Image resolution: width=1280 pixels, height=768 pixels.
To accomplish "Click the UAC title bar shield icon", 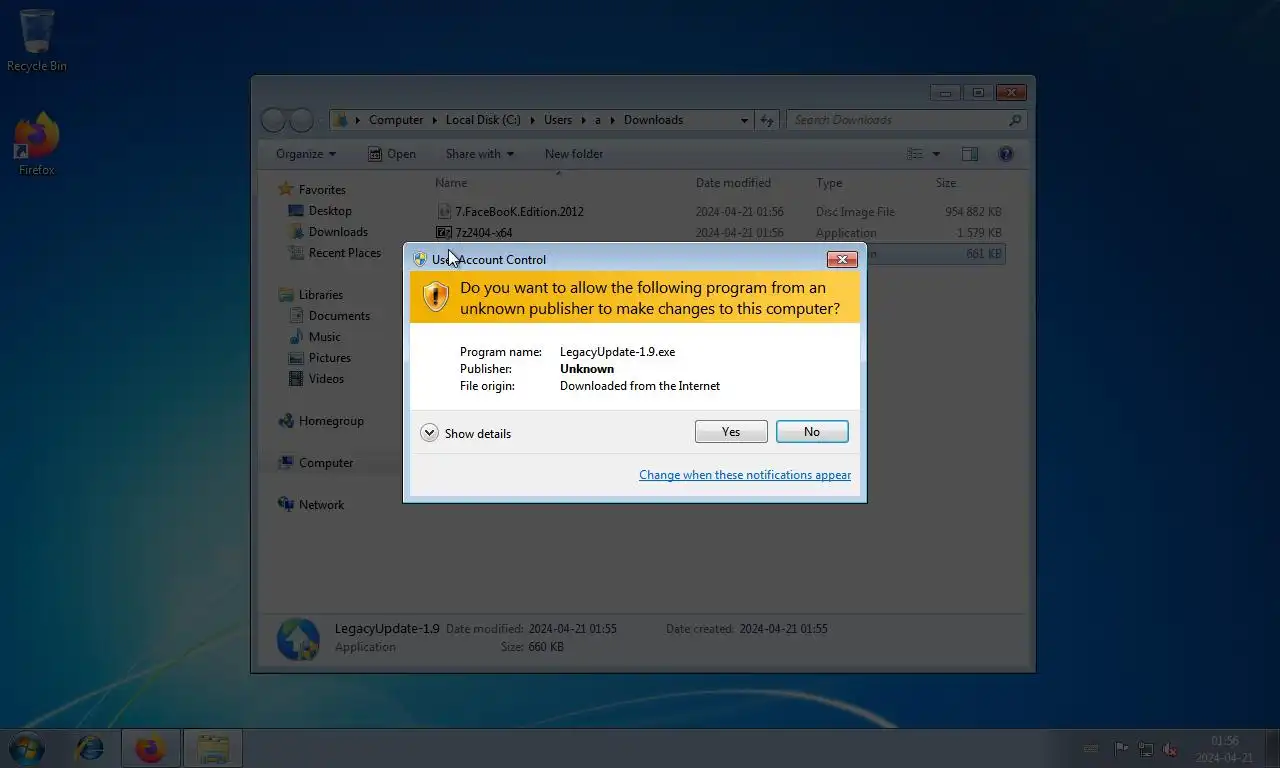I will pos(420,259).
